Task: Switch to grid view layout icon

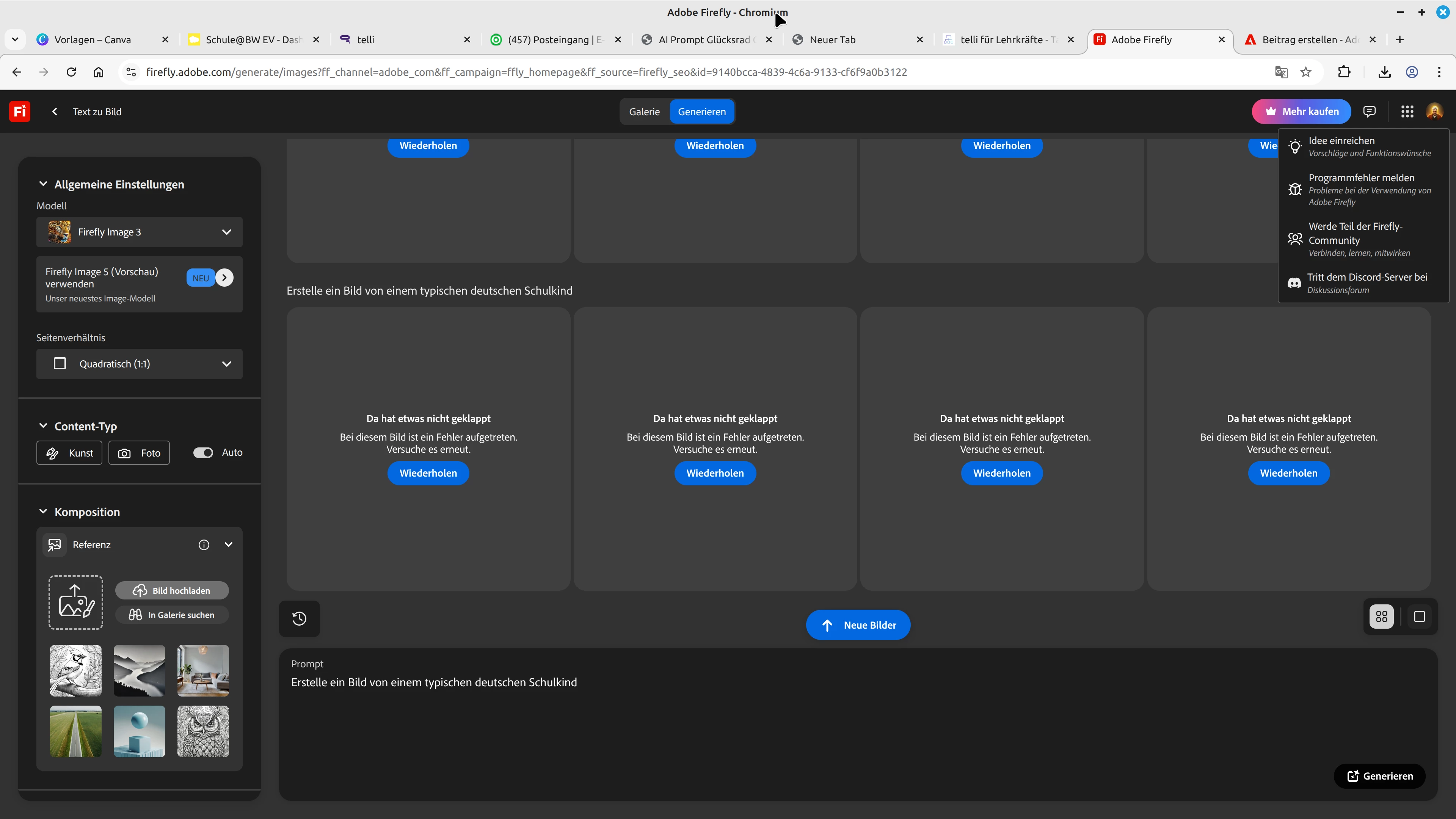Action: click(x=1381, y=617)
